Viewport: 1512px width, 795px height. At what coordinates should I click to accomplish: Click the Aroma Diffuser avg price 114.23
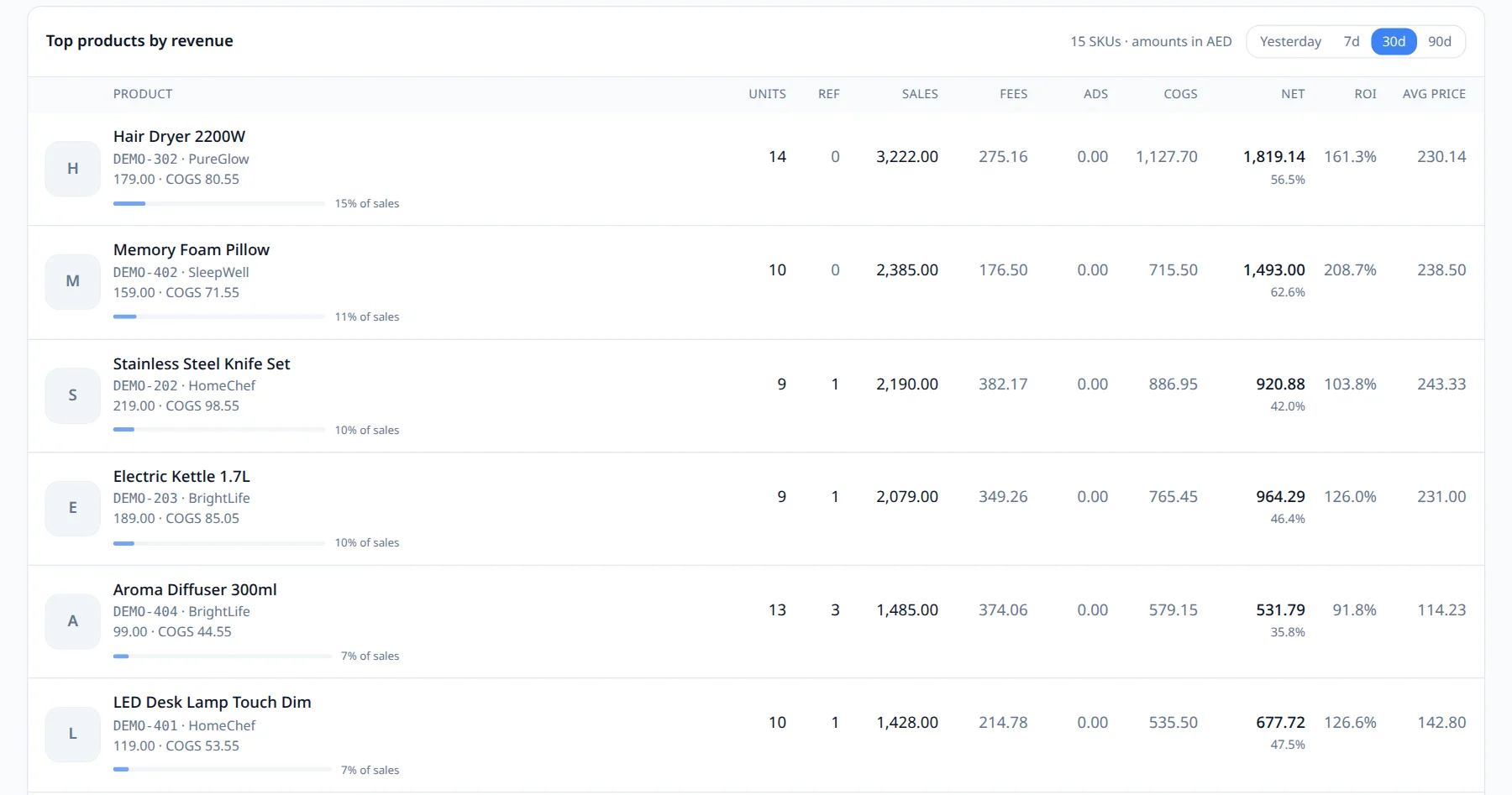(x=1441, y=609)
